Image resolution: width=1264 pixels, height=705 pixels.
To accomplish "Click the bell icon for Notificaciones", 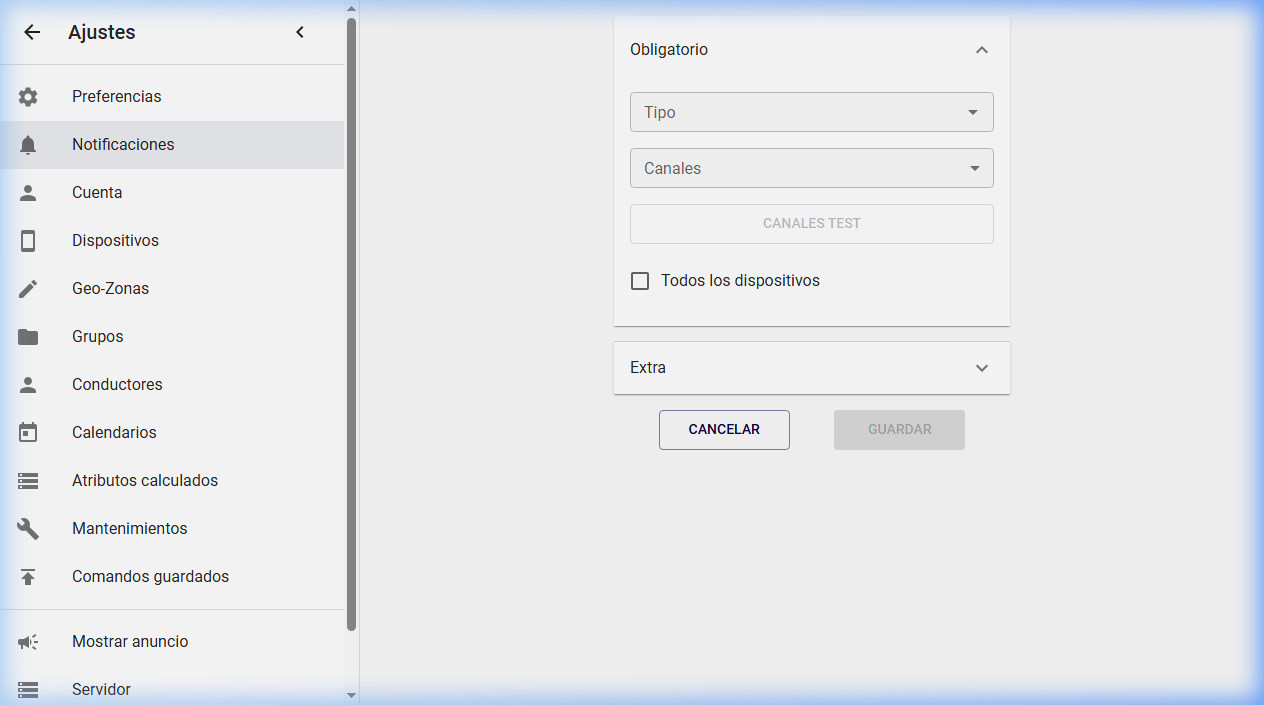I will (28, 145).
